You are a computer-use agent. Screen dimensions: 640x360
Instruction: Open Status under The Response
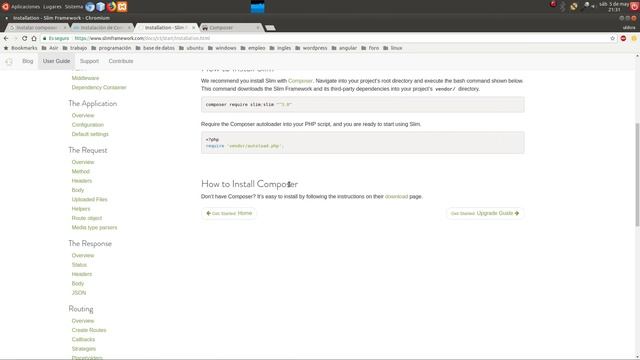coord(79,265)
